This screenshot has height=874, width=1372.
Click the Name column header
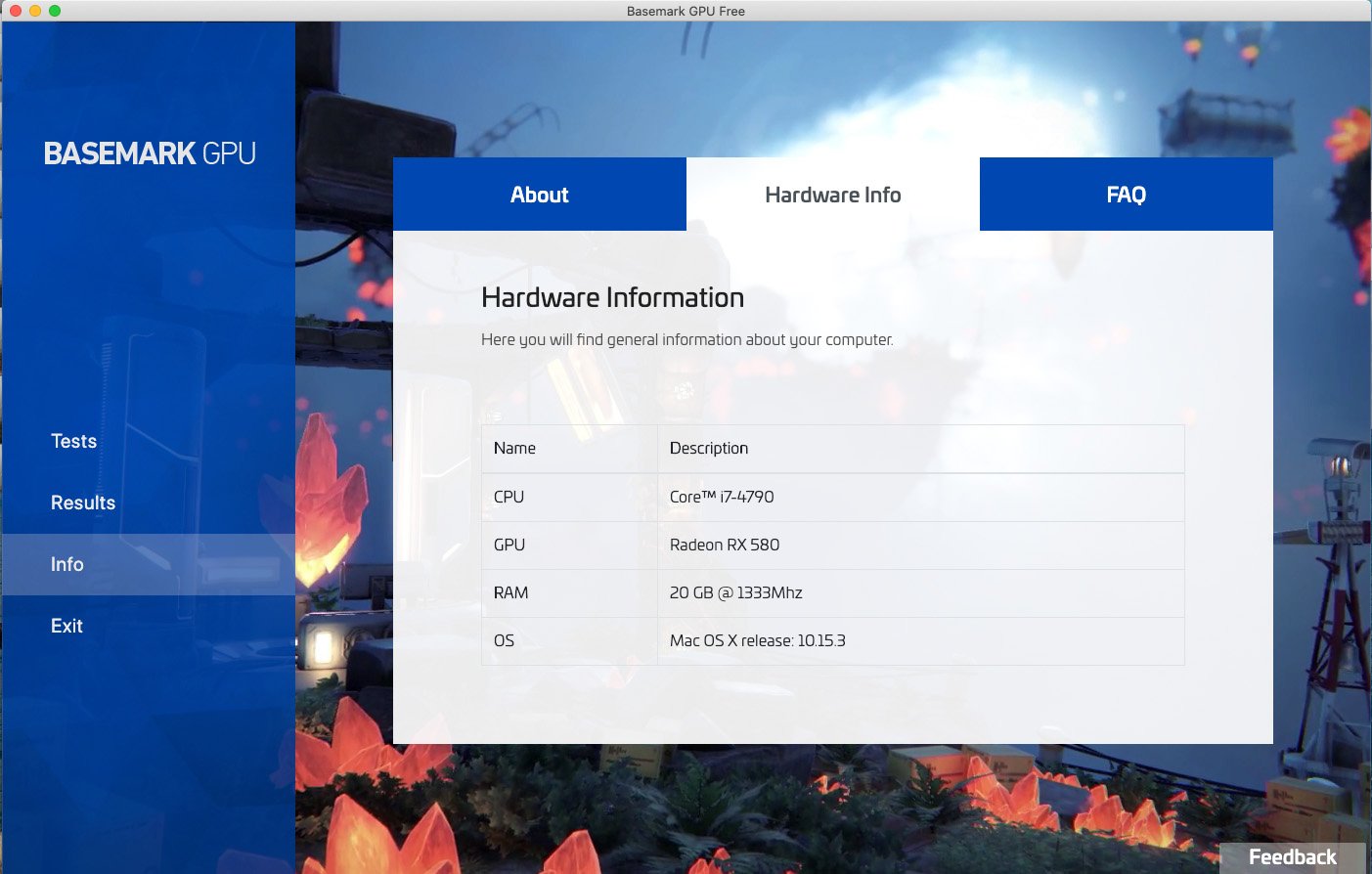(514, 448)
